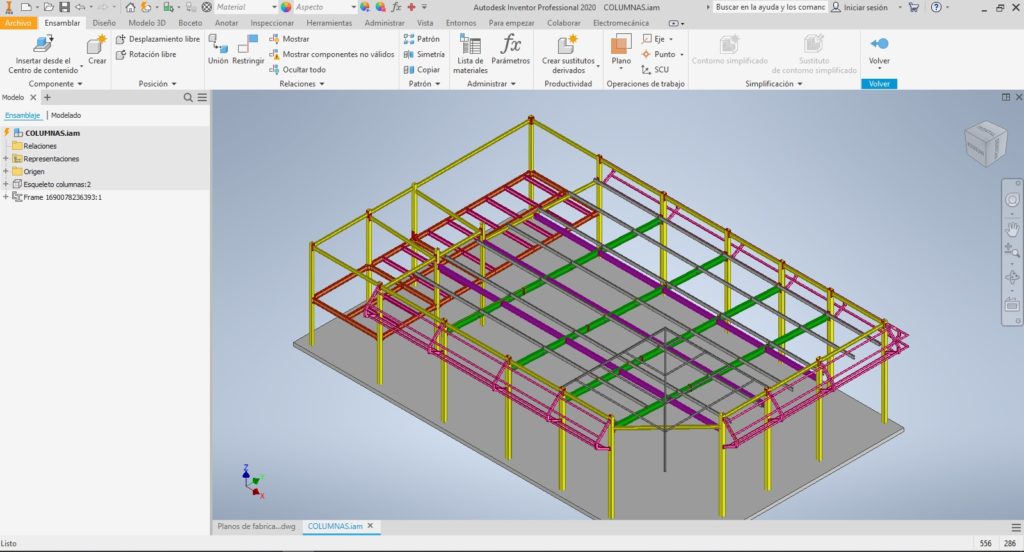Toggle Mostrar relationships display
1024x552 pixels.
tap(289, 39)
